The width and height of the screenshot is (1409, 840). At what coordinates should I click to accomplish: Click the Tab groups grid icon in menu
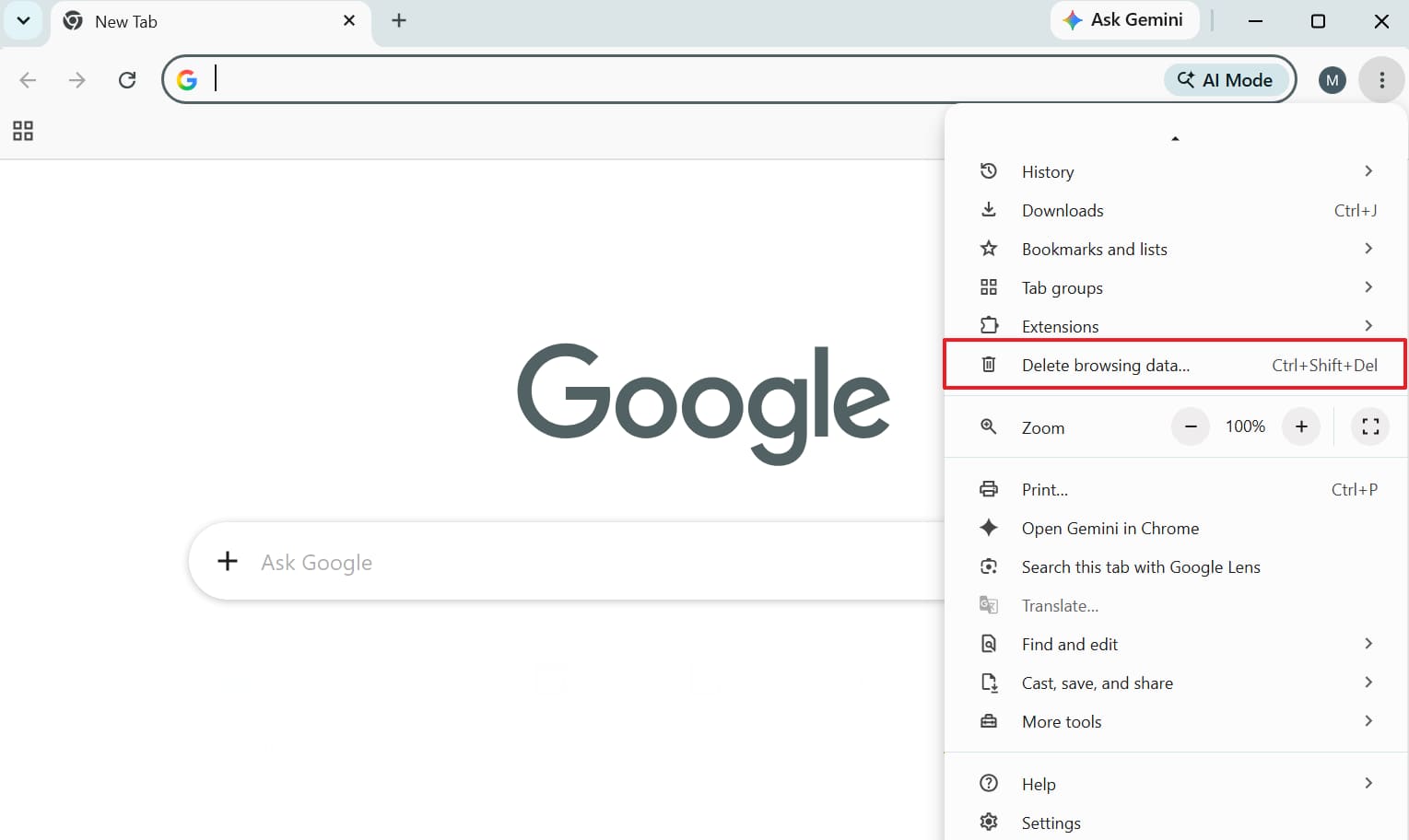[989, 287]
